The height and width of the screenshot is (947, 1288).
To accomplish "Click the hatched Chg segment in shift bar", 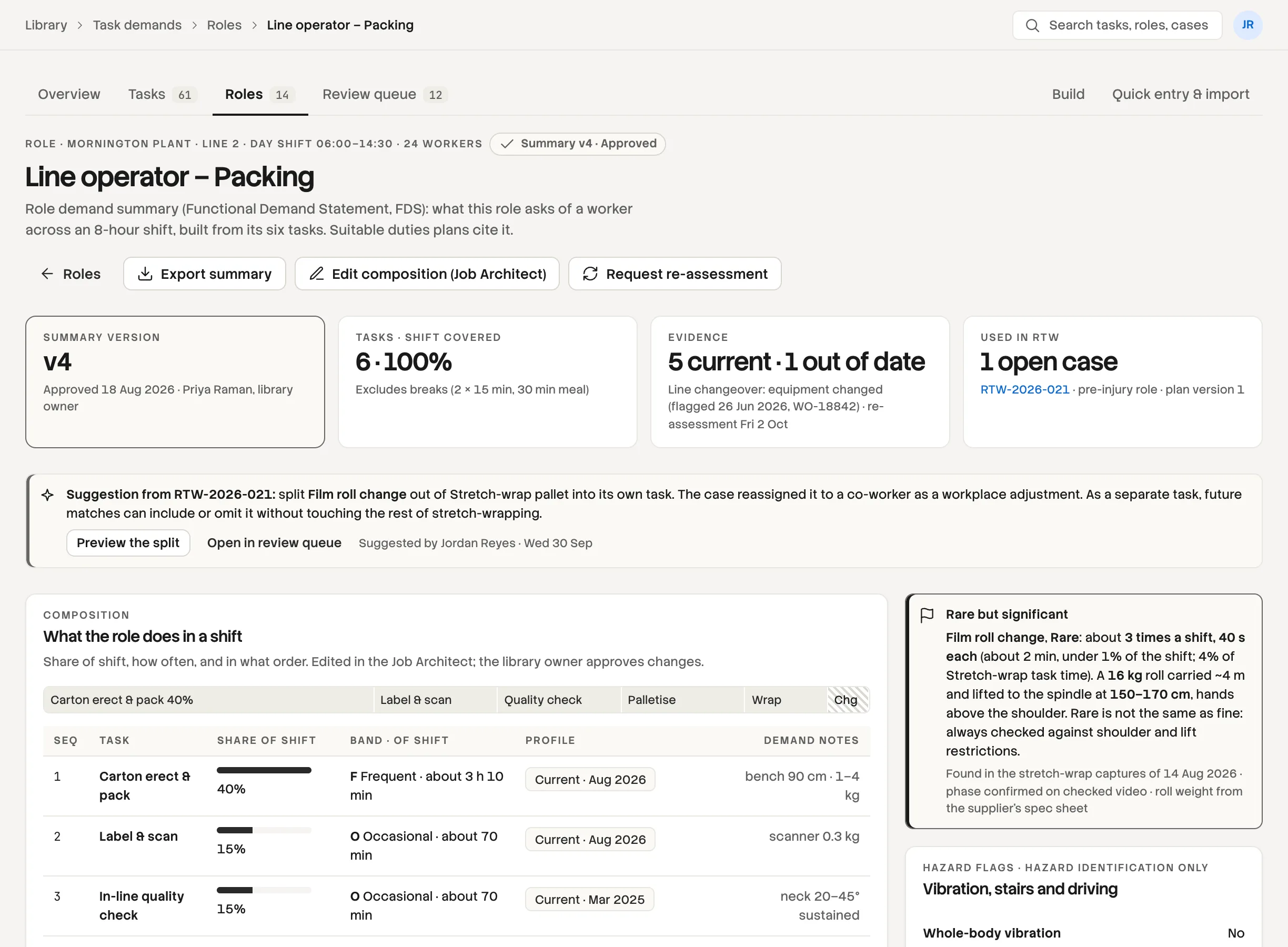I will [x=848, y=700].
